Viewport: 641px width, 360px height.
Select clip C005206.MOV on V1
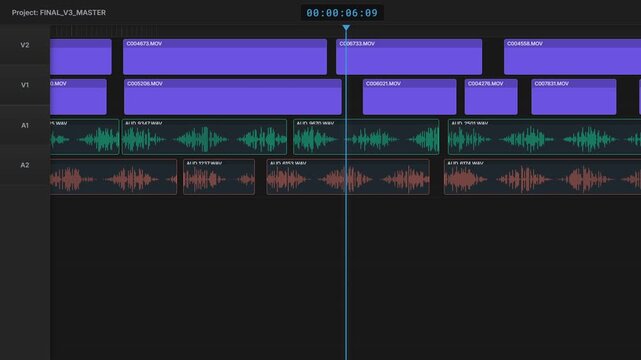coord(233,97)
